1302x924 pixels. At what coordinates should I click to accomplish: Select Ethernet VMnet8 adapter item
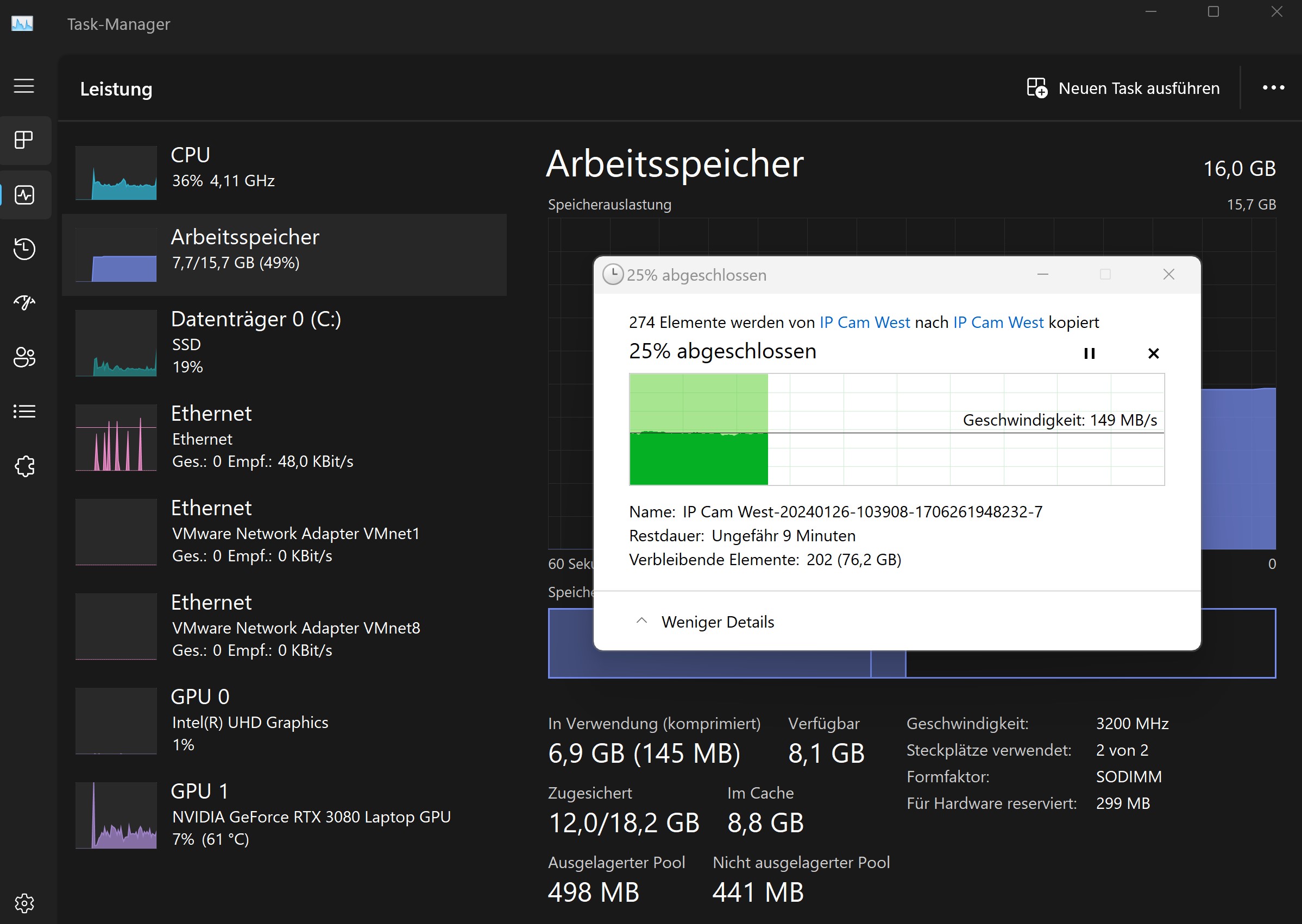[x=284, y=625]
